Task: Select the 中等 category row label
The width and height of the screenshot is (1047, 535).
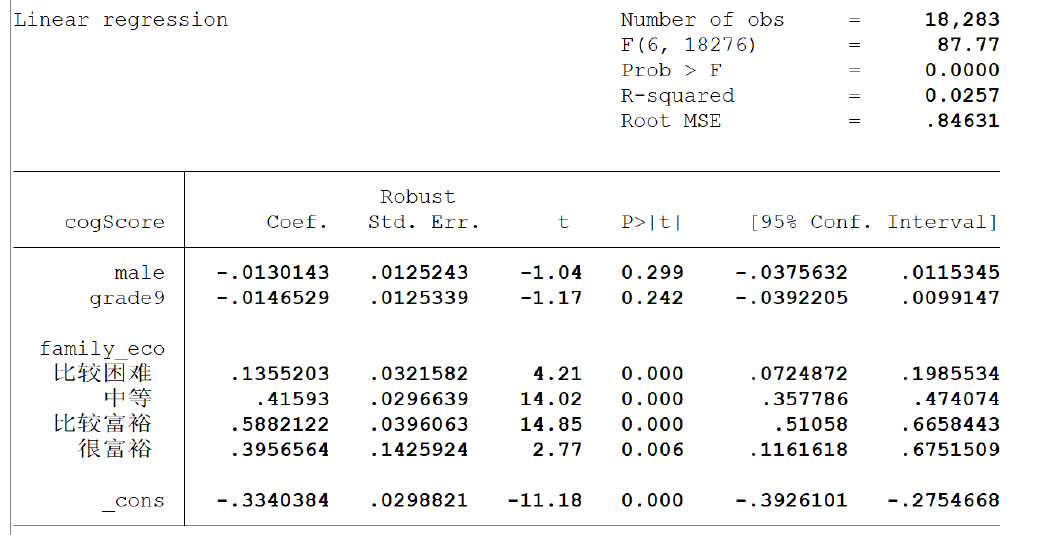Action: 128,399
